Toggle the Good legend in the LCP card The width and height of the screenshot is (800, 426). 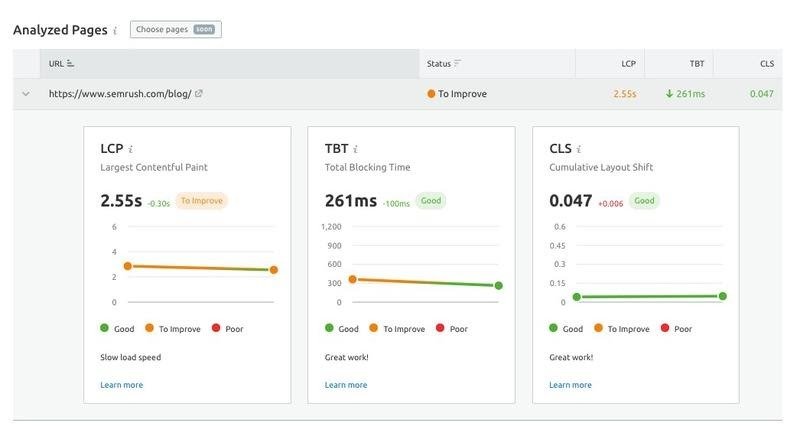coord(117,329)
